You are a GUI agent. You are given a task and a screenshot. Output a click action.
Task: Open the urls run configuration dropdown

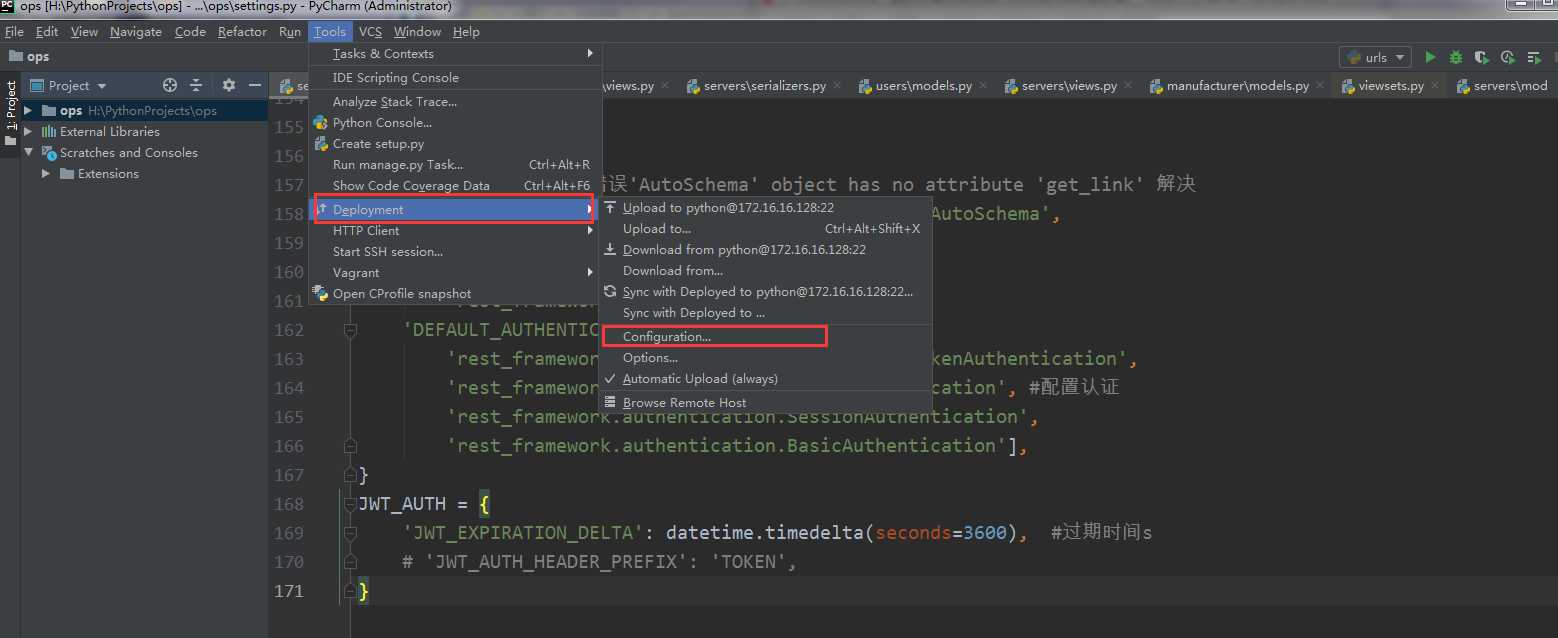[1376, 58]
